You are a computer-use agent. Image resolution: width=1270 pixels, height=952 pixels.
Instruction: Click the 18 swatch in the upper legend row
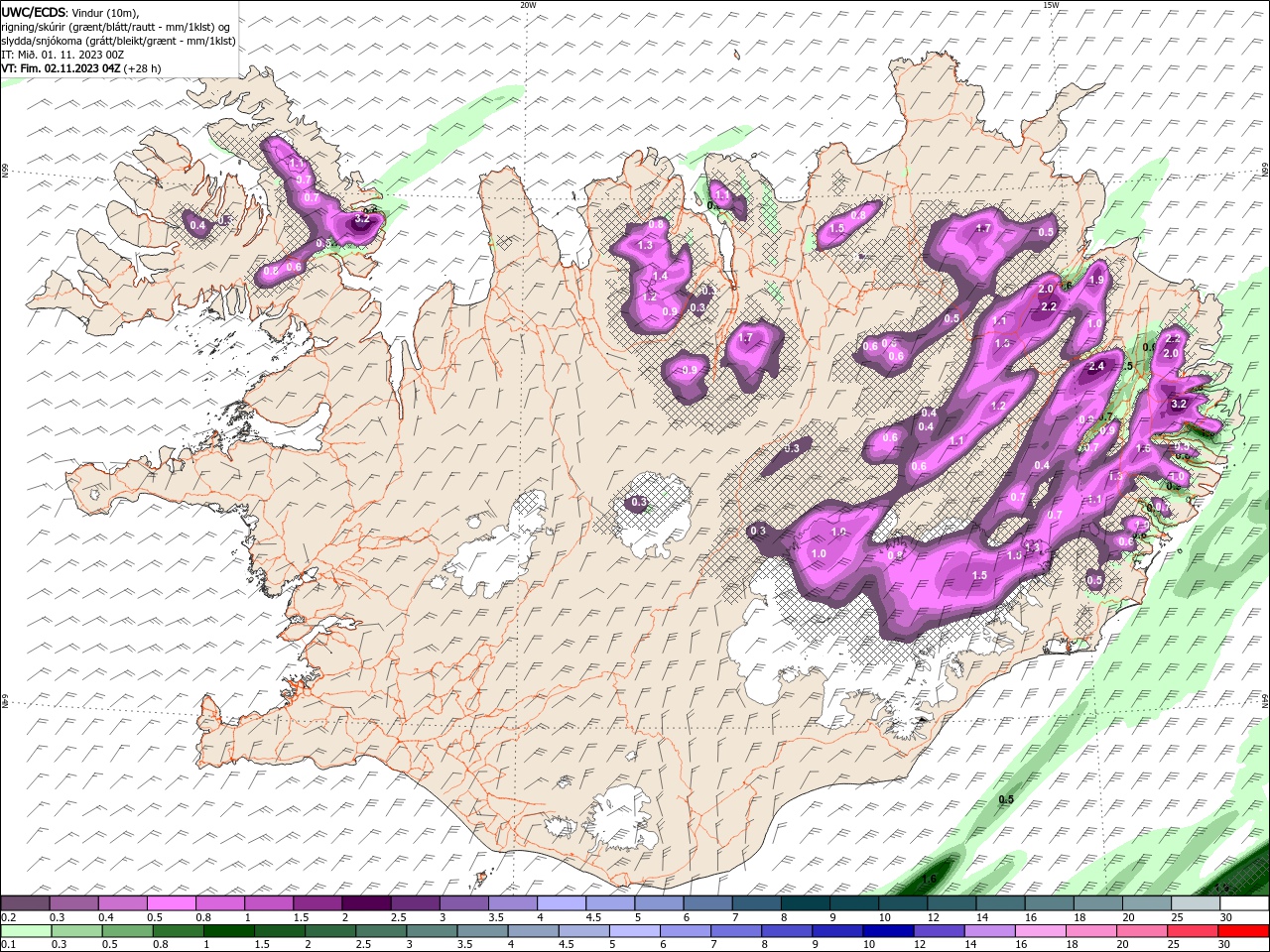pos(1097,903)
